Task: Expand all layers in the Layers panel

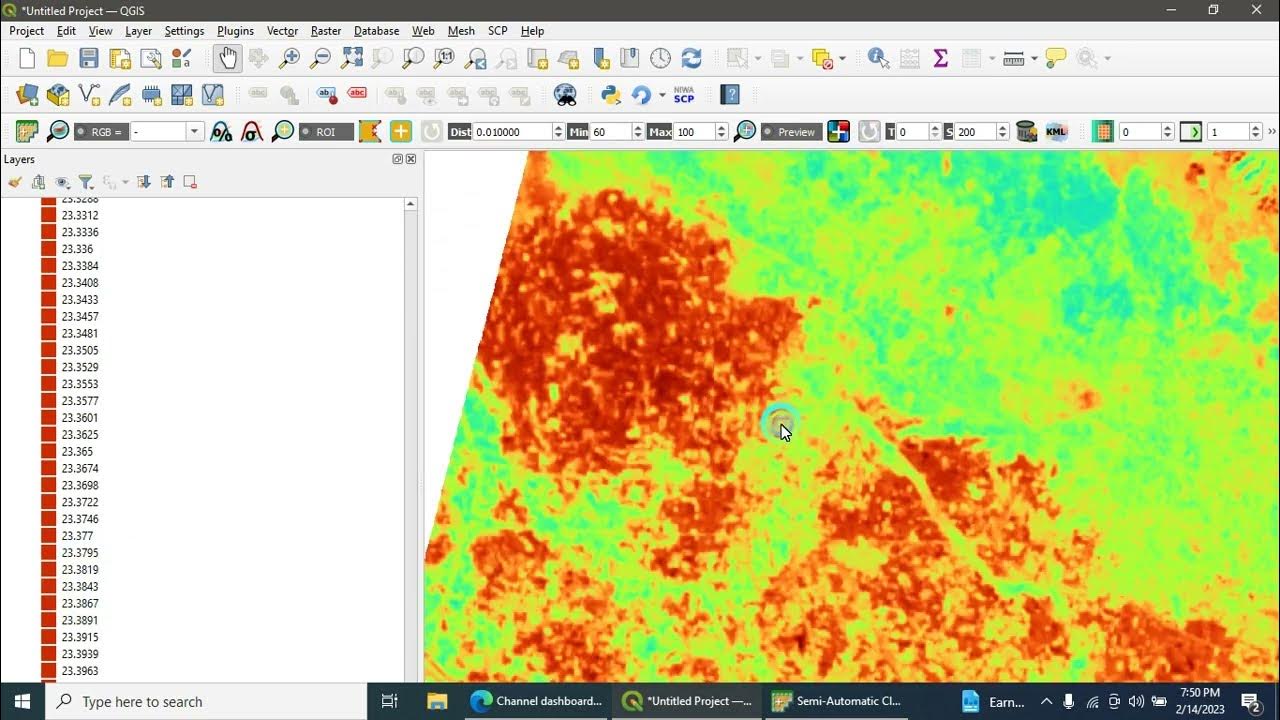Action: point(144,182)
